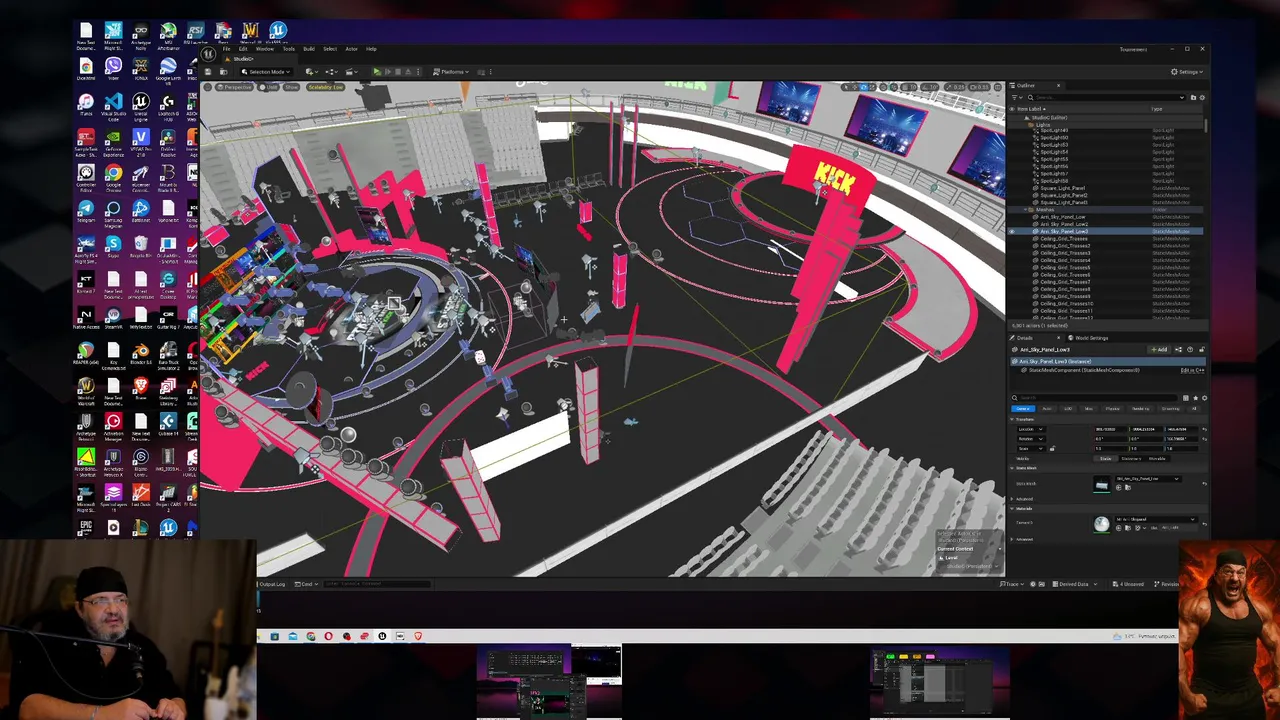Set Mobility to Static

[x=1105, y=458]
